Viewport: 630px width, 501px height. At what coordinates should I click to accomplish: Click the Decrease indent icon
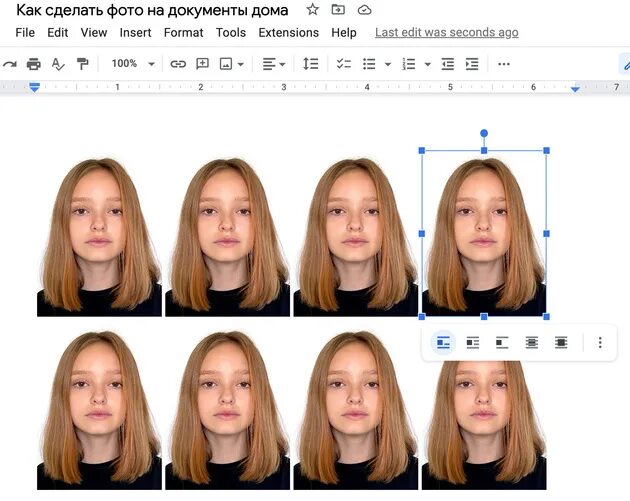tap(447, 64)
